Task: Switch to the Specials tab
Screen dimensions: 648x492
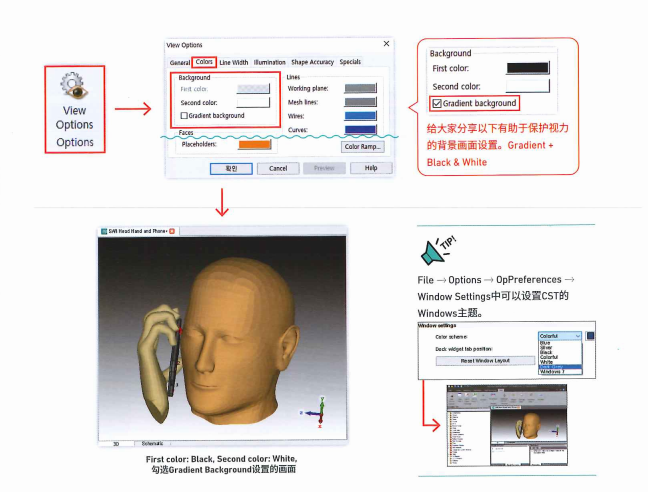Action: click(350, 62)
